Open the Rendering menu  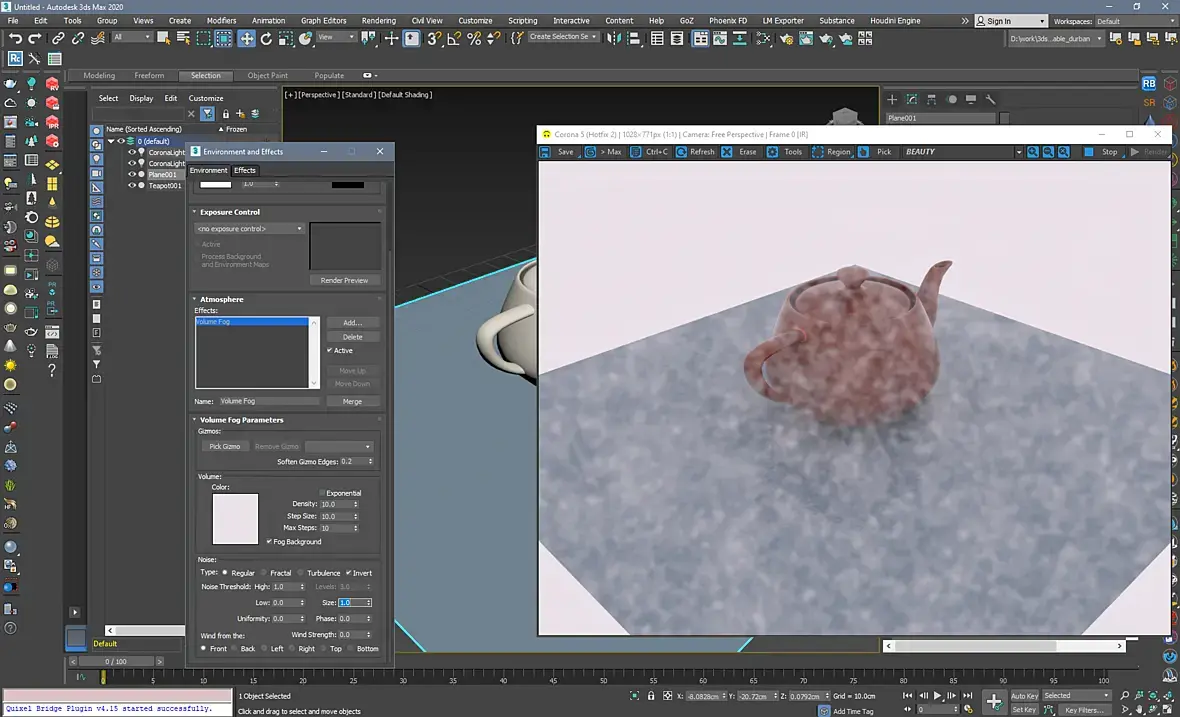tap(378, 20)
